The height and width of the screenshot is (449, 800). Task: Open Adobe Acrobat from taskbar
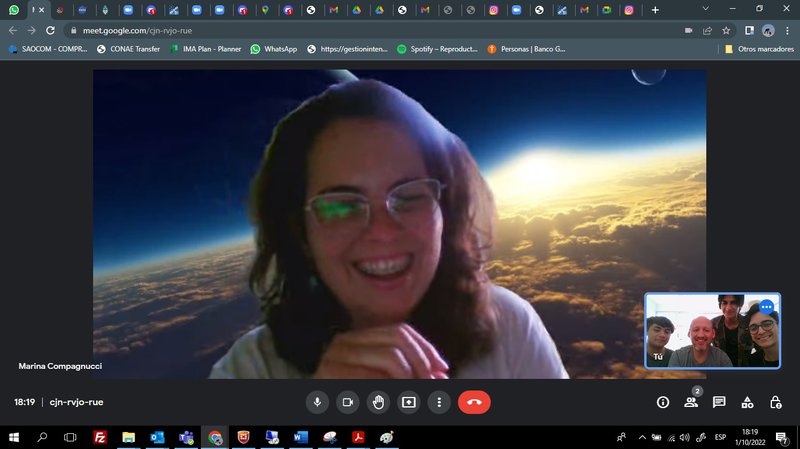coord(358,437)
